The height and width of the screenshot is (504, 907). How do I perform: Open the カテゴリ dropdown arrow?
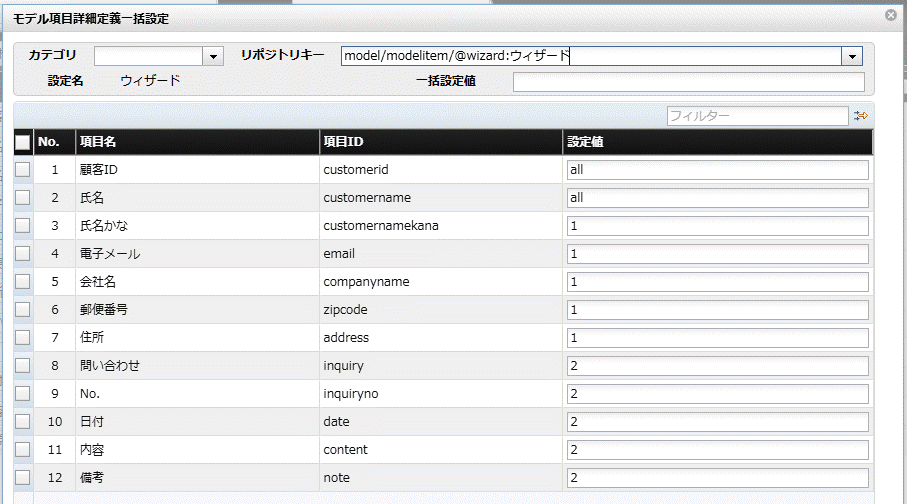coord(213,56)
